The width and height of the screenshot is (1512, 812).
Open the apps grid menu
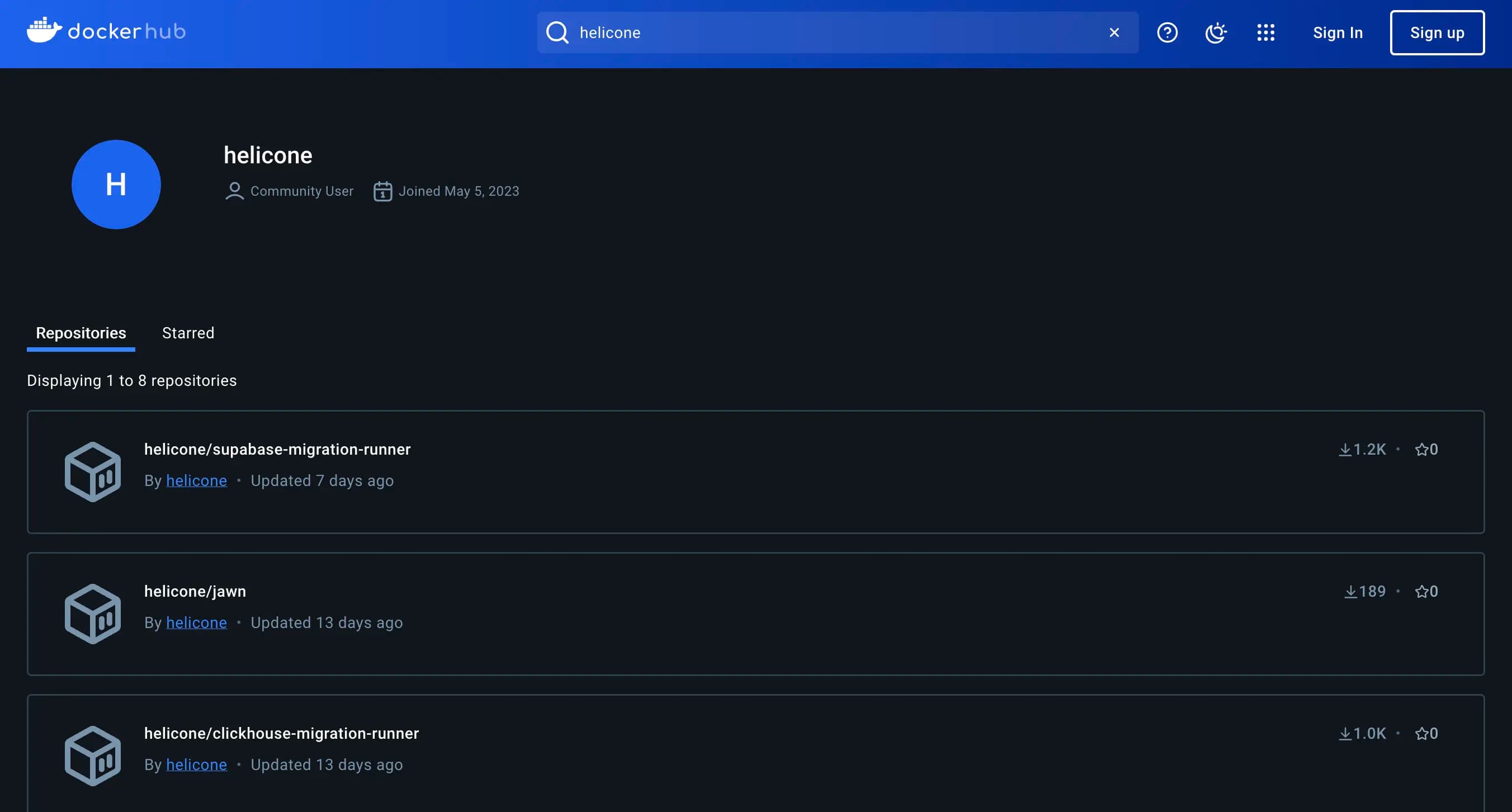click(1265, 32)
